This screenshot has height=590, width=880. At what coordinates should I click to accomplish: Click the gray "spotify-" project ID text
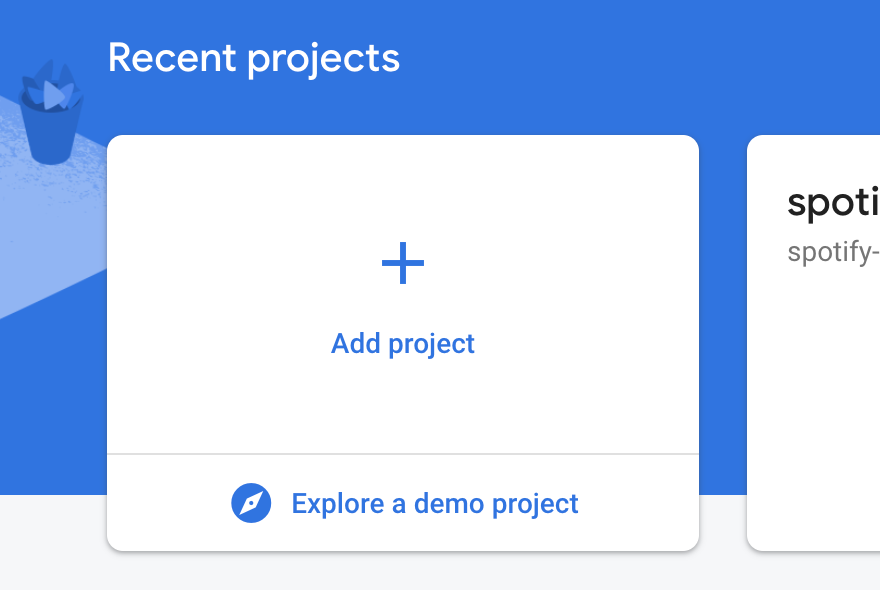pos(832,251)
